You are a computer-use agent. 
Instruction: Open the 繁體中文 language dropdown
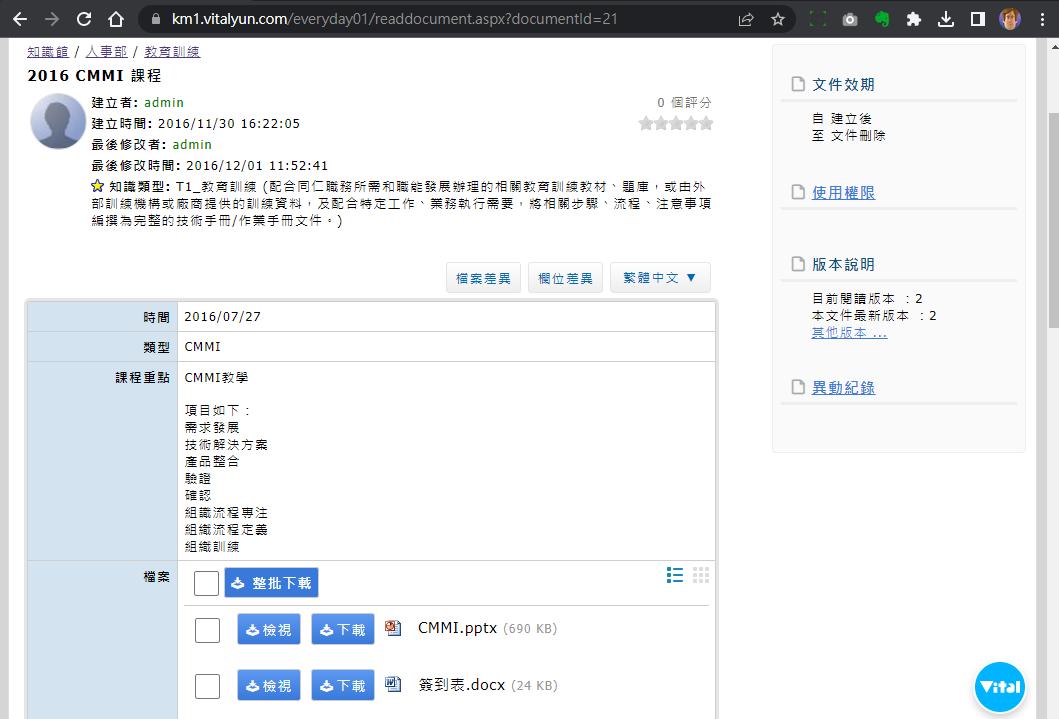660,278
